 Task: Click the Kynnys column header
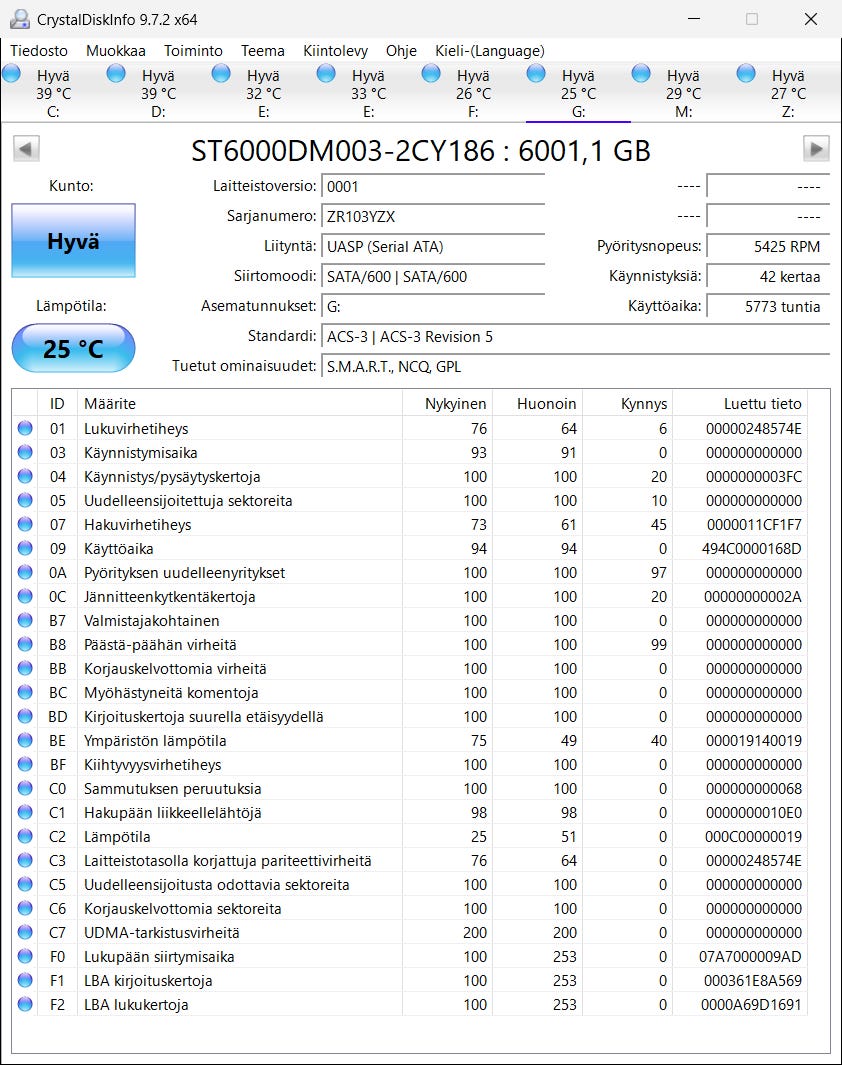(x=627, y=403)
